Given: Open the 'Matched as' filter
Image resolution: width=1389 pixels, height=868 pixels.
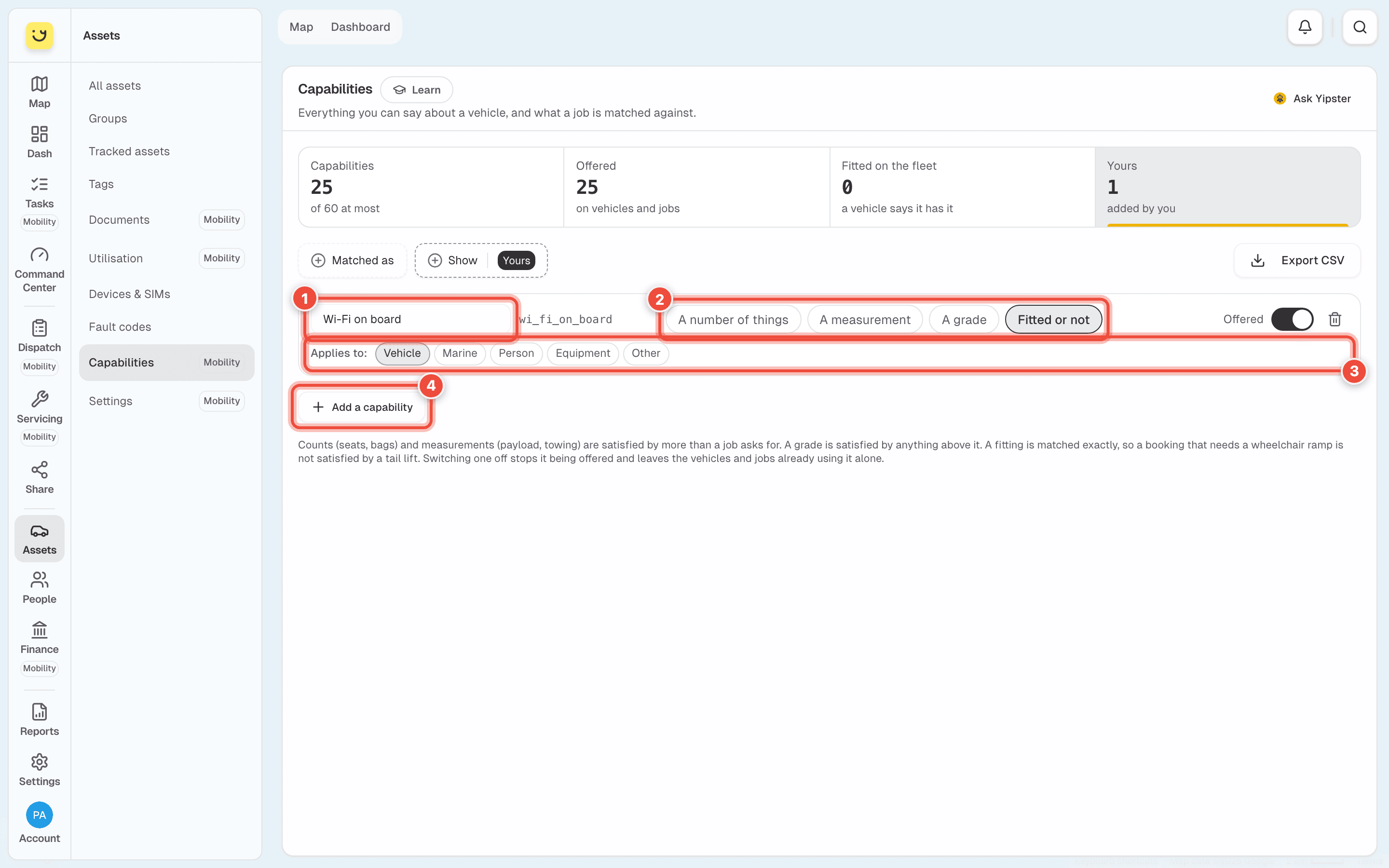Looking at the screenshot, I should [353, 260].
